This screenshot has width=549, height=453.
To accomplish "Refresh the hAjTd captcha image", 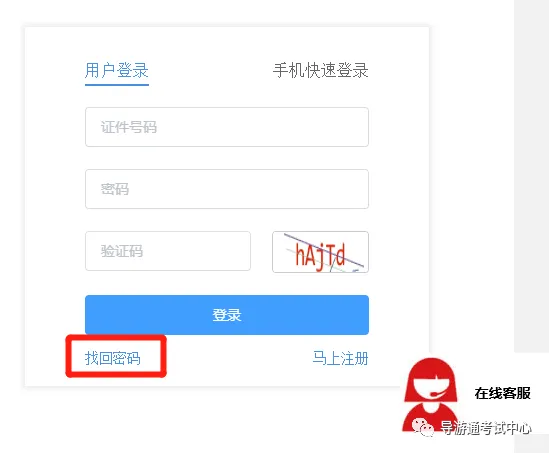I will pyautogui.click(x=320, y=252).
